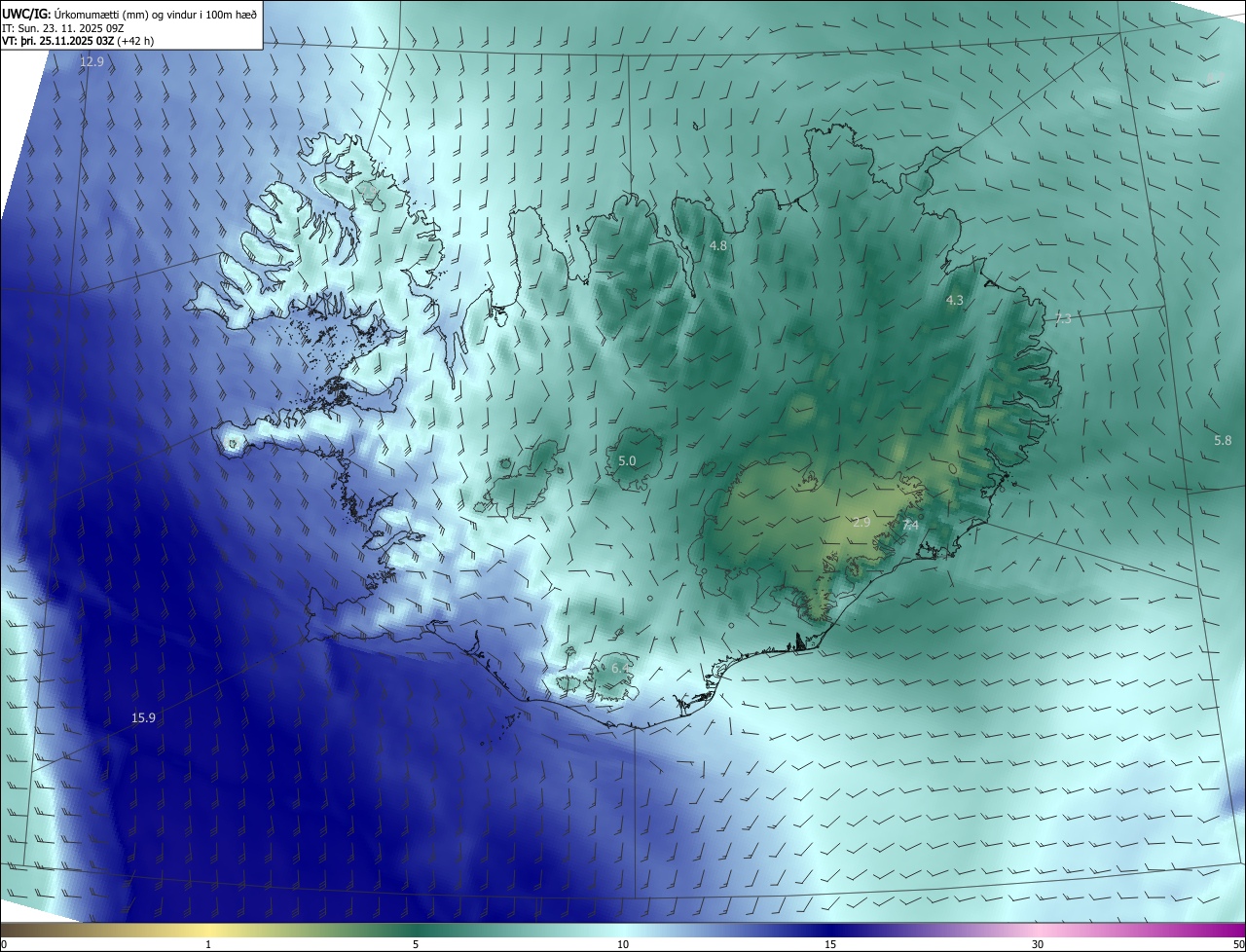Click the 30 tick on the color scale

[1038, 944]
